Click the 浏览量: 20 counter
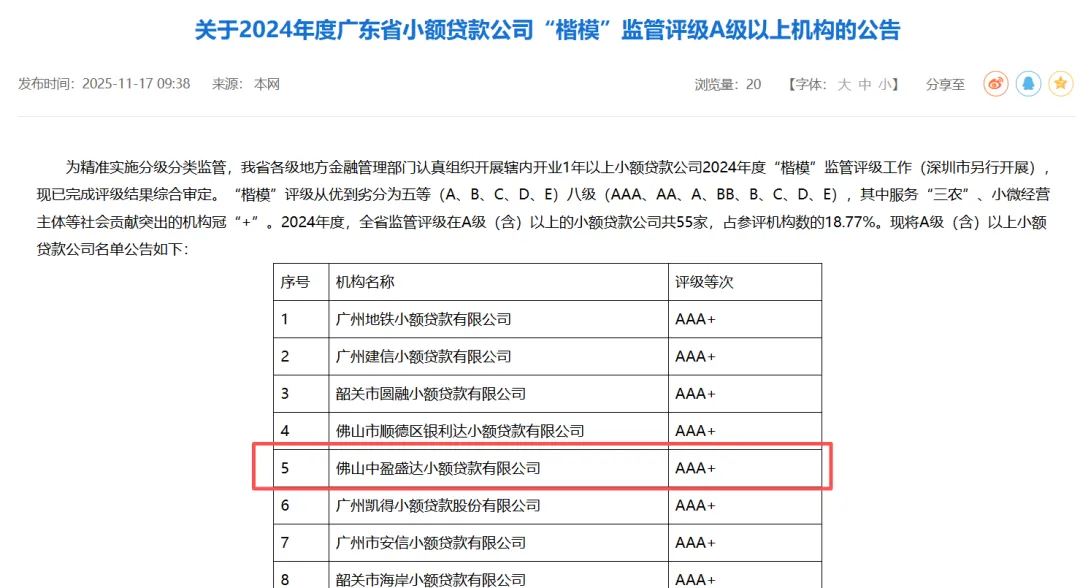 pyautogui.click(x=727, y=85)
